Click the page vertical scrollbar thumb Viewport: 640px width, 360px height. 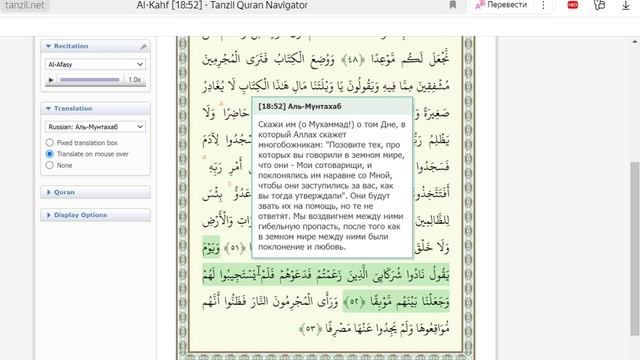pos(634,248)
